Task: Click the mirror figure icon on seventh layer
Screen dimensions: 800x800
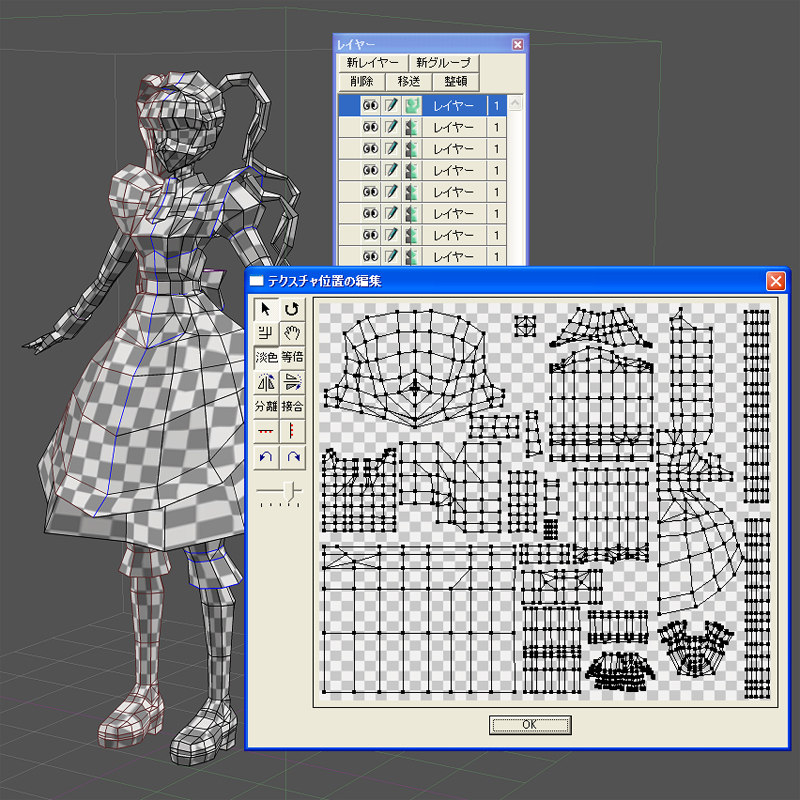Action: point(412,235)
